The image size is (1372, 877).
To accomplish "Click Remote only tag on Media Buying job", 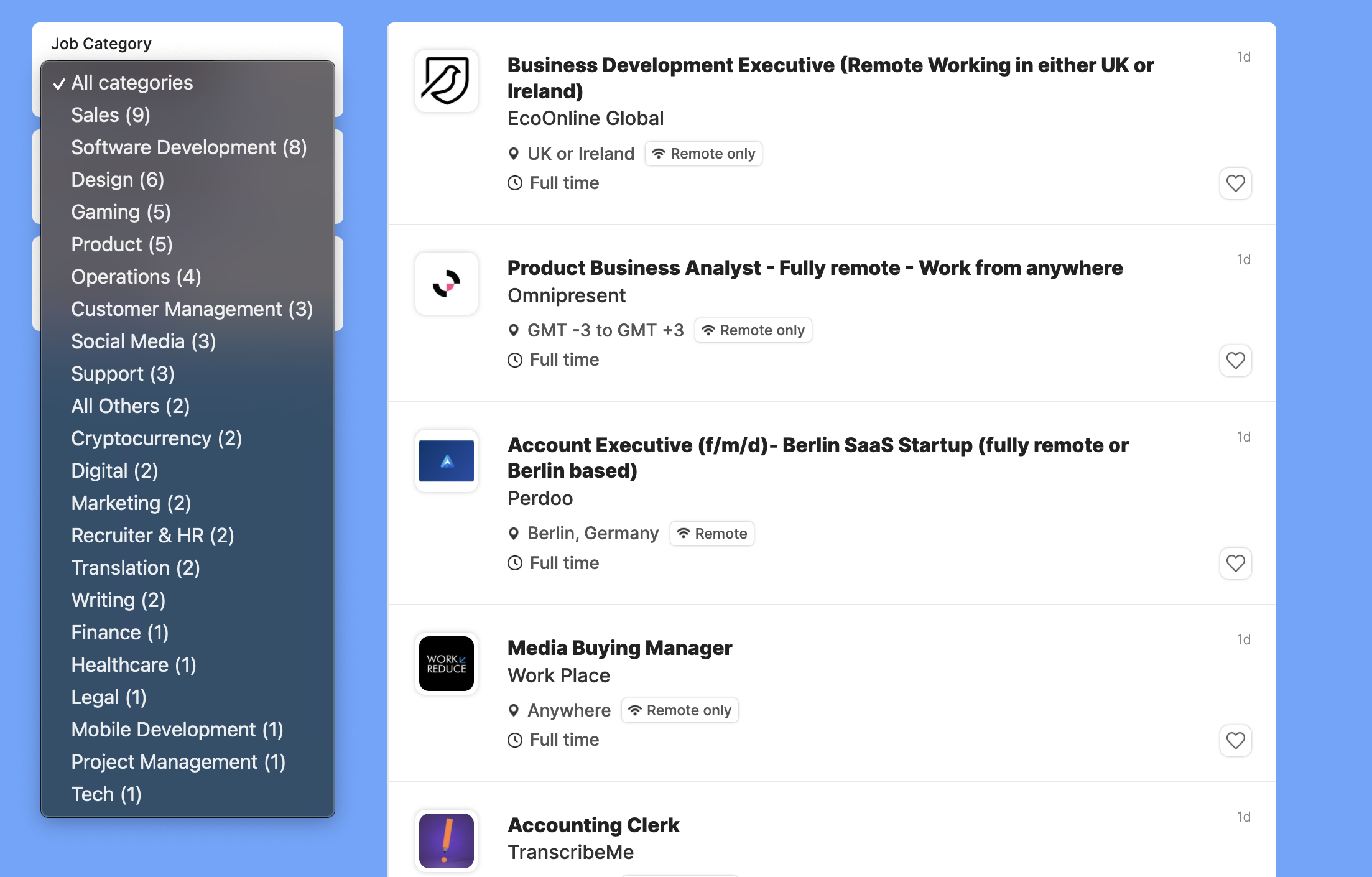I will (x=680, y=710).
